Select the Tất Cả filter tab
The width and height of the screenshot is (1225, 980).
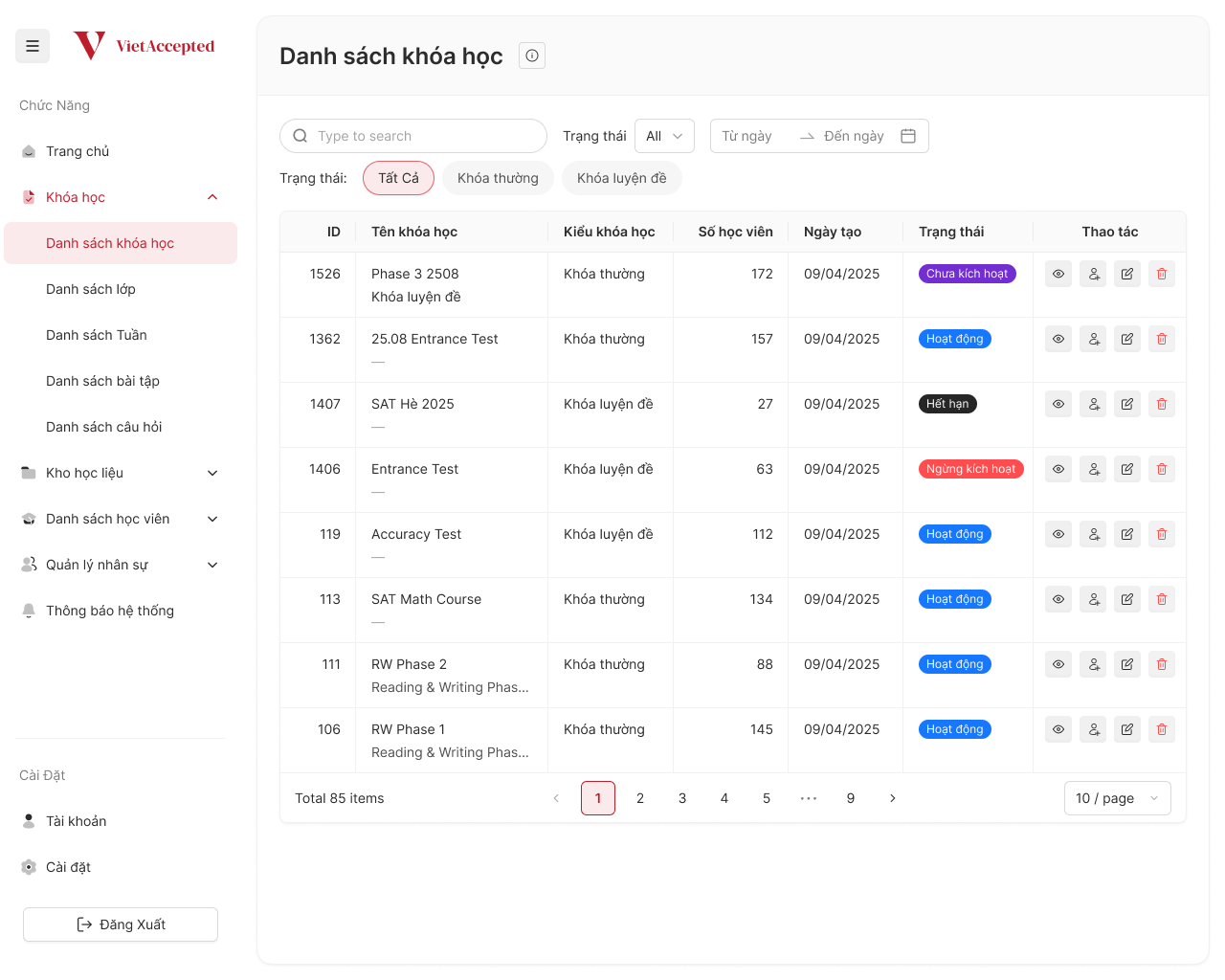[398, 178]
